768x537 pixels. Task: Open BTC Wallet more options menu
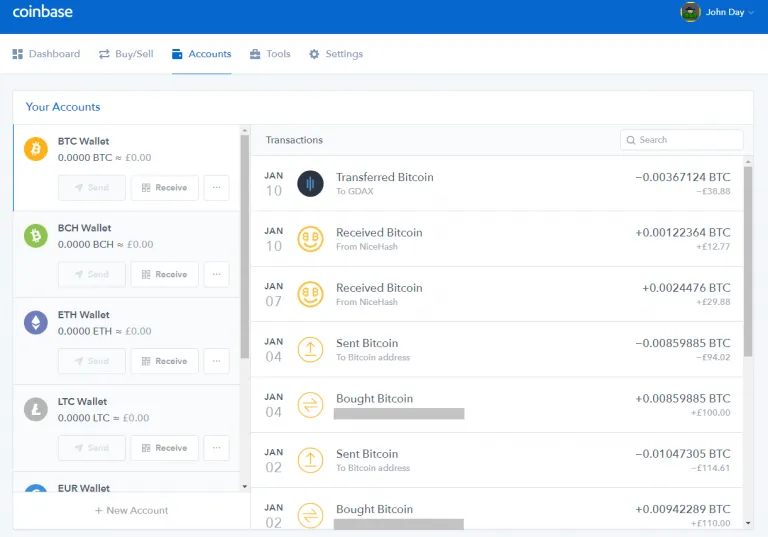(x=216, y=188)
